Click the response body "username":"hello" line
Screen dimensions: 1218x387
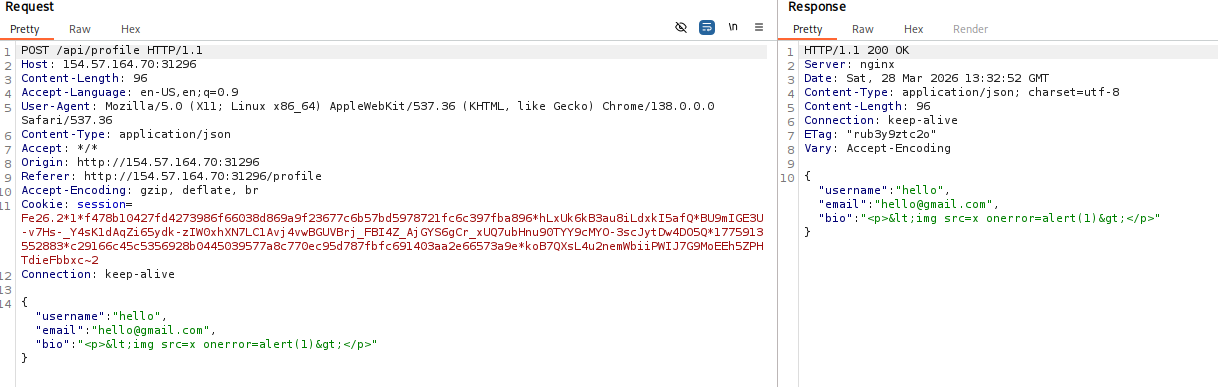tap(884, 190)
